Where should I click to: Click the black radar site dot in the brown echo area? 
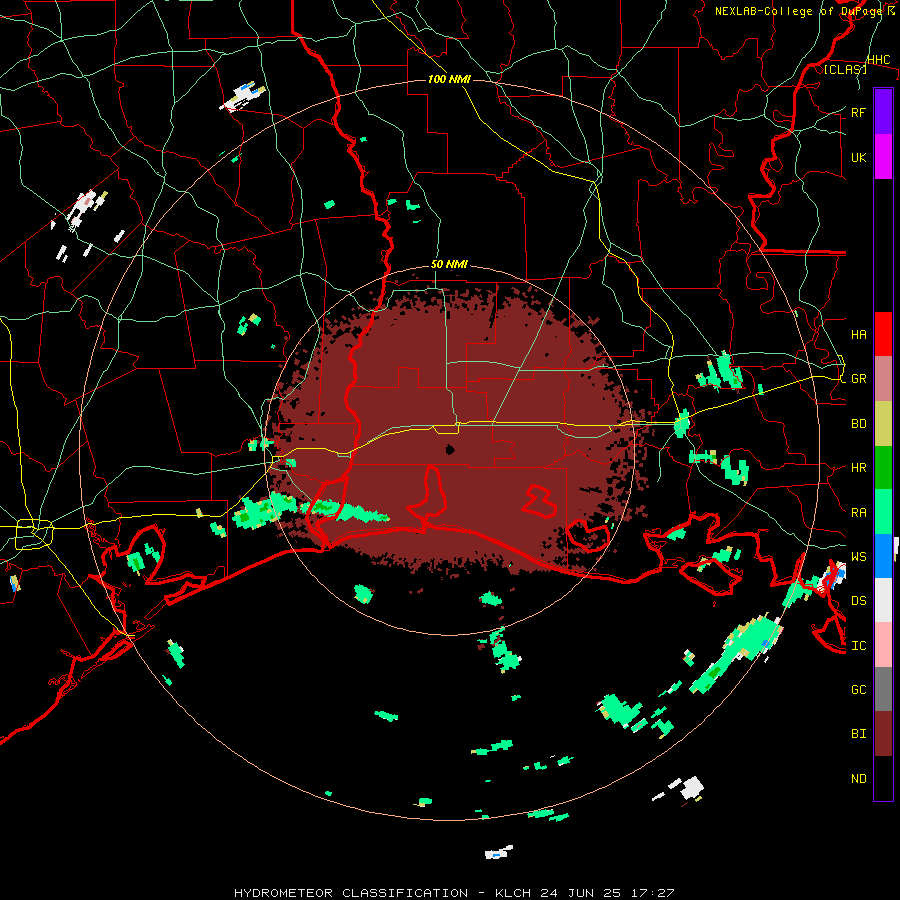tap(450, 449)
